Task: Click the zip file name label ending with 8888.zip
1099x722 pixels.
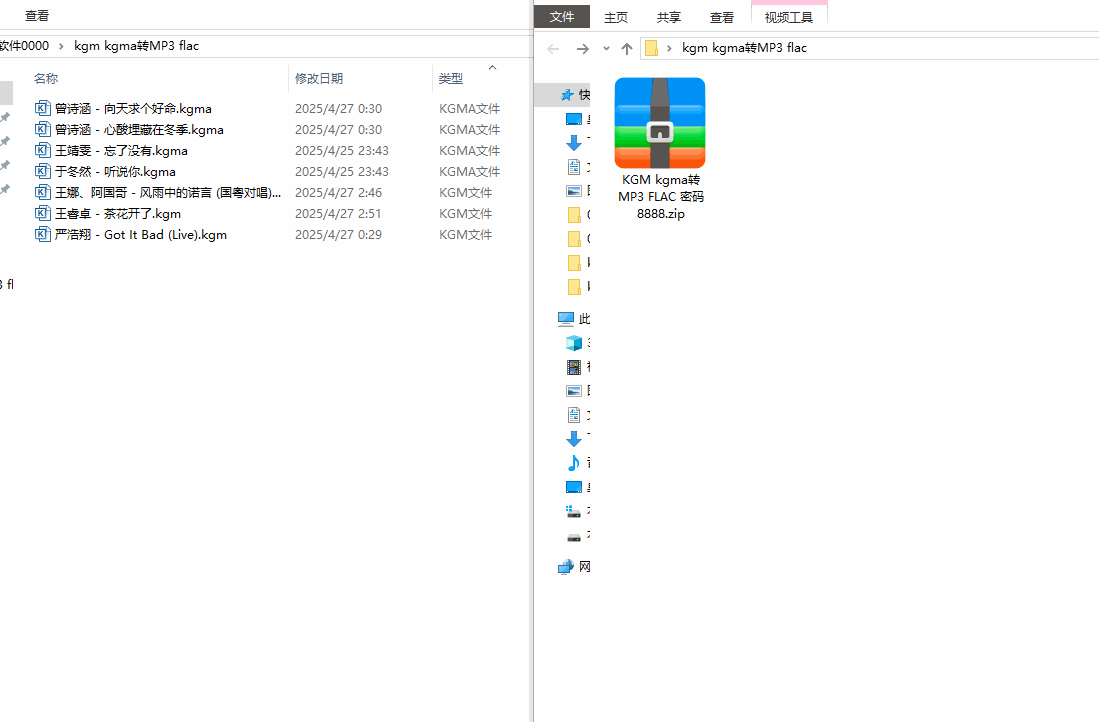Action: (x=660, y=196)
